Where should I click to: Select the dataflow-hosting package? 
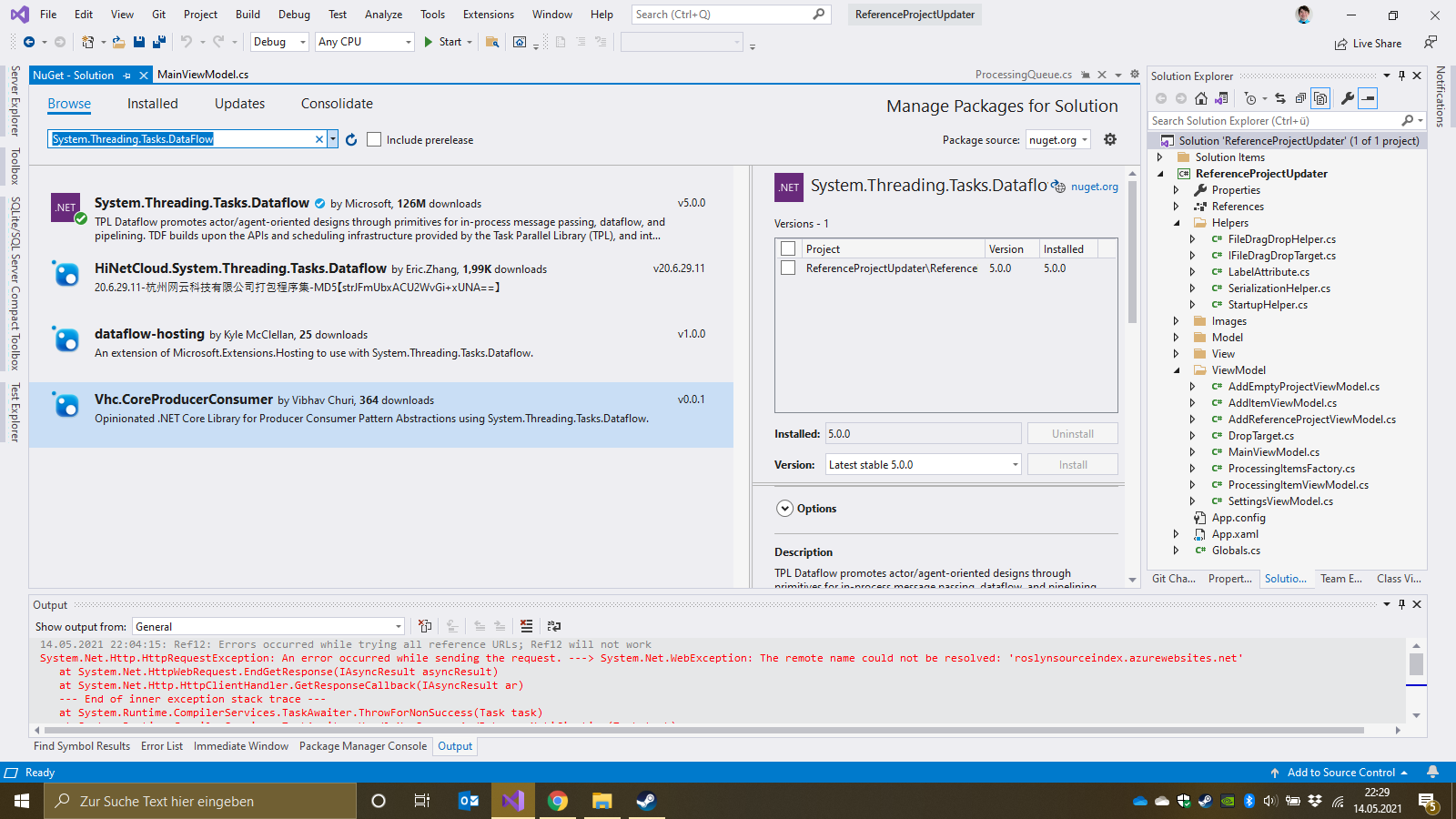(381, 349)
